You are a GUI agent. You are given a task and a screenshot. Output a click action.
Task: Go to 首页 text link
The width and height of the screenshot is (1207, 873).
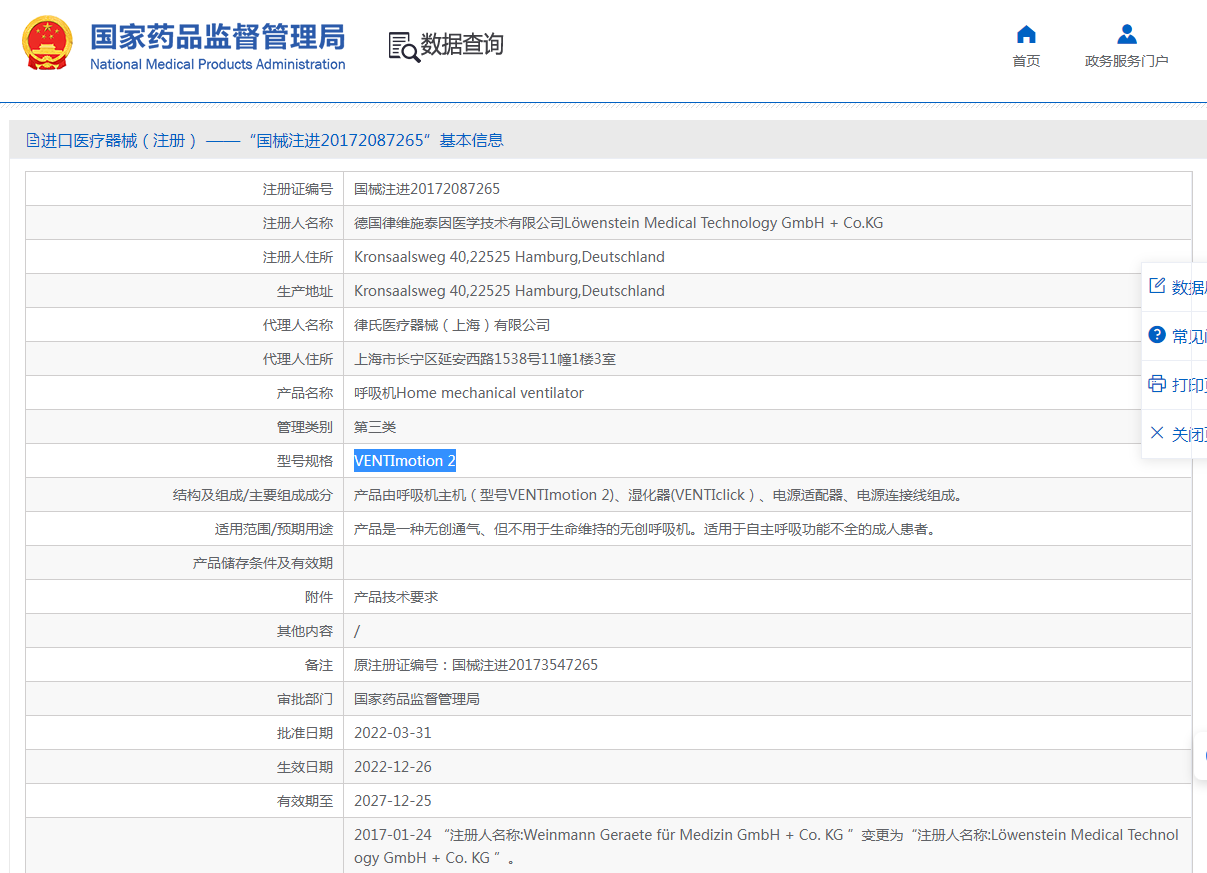tap(1026, 61)
